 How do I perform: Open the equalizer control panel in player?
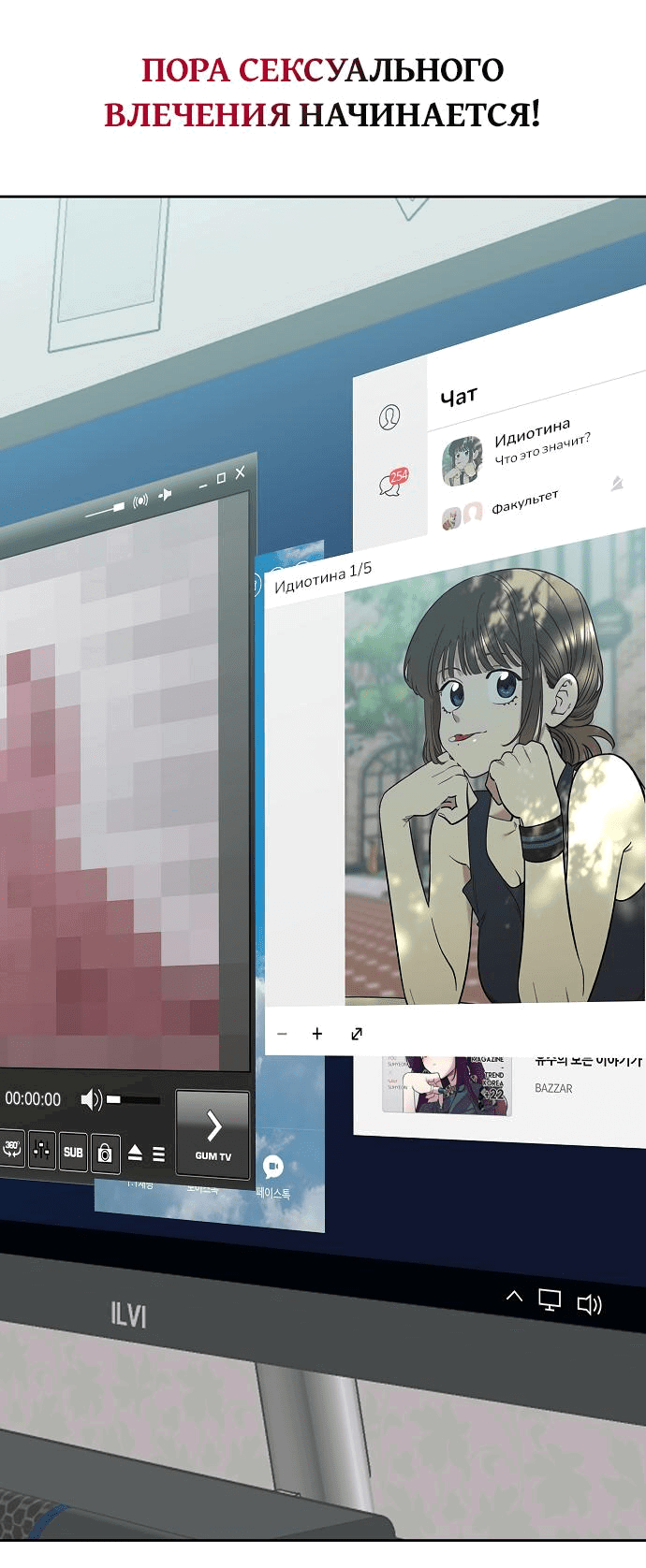[42, 1150]
